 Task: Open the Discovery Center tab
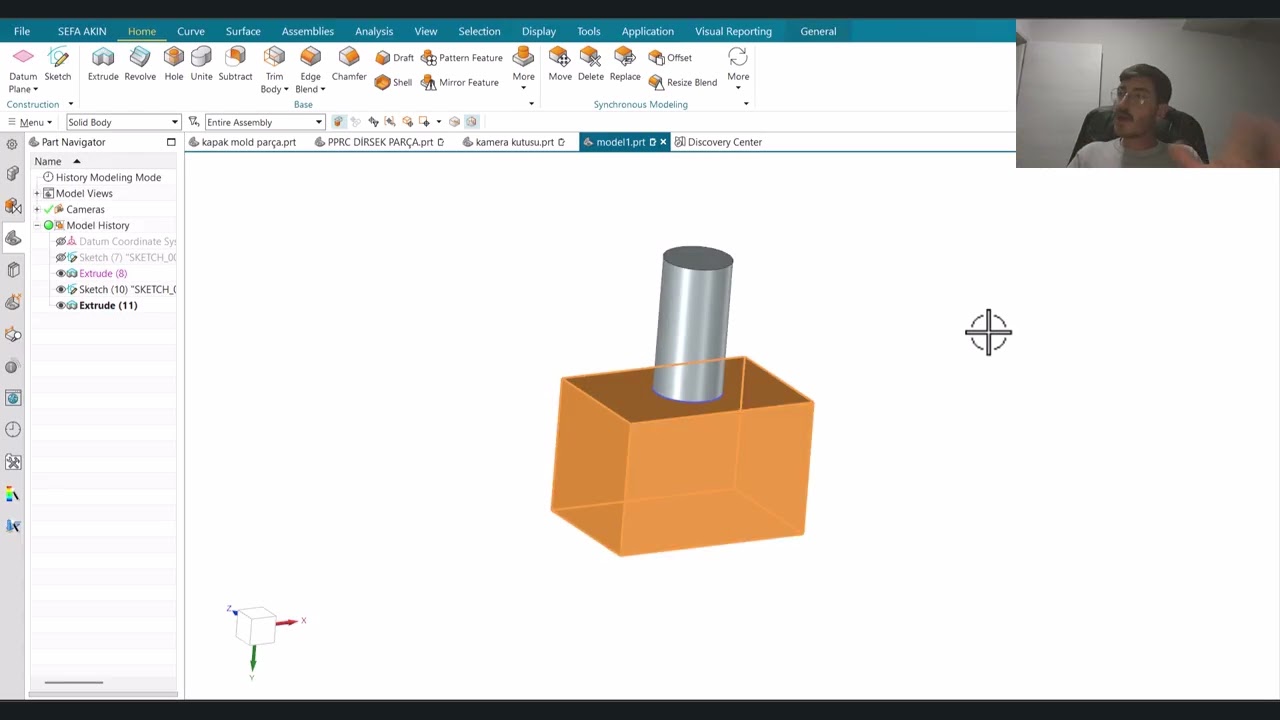coord(718,142)
